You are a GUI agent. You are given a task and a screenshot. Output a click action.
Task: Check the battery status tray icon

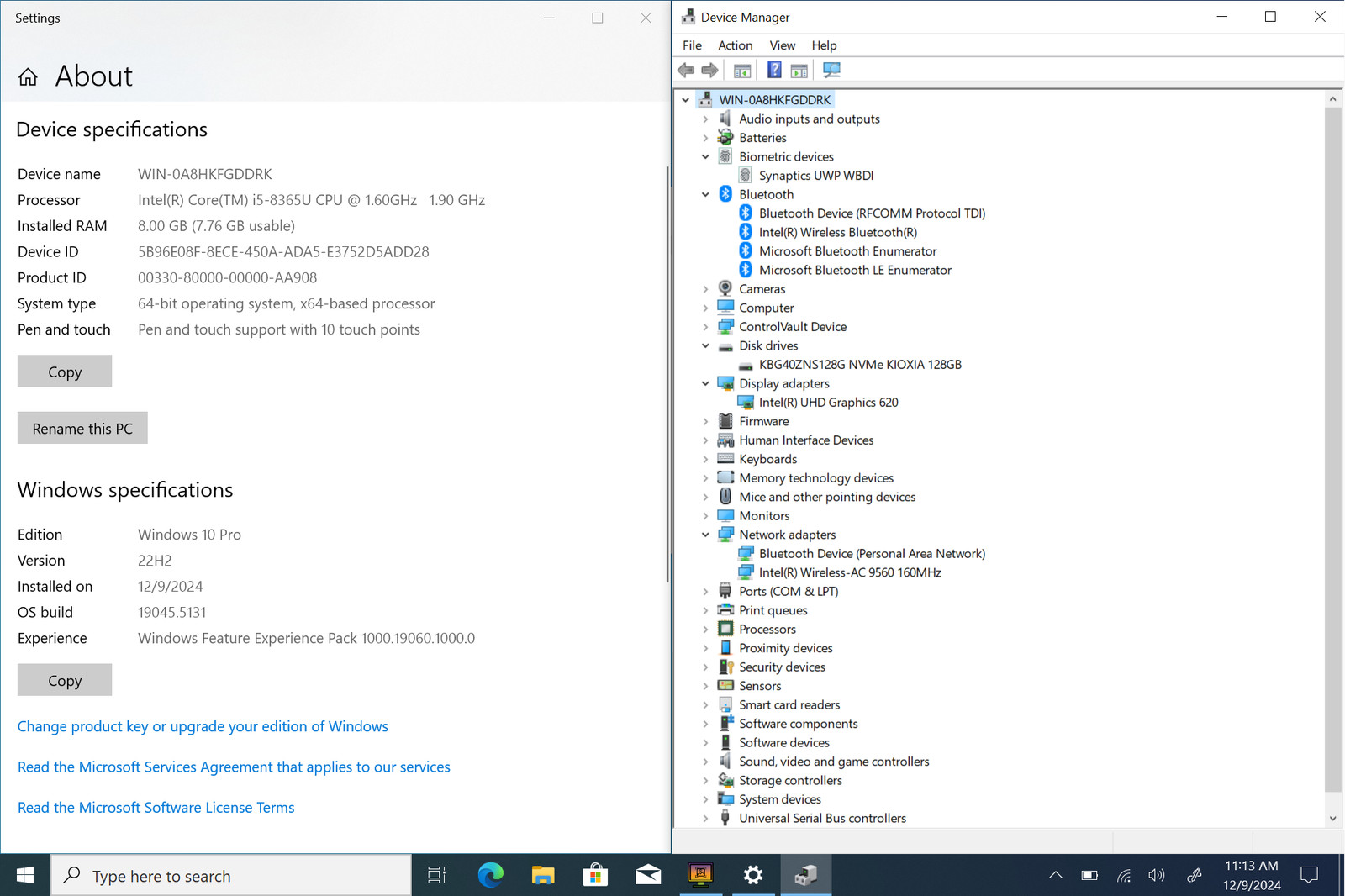[x=1089, y=876]
